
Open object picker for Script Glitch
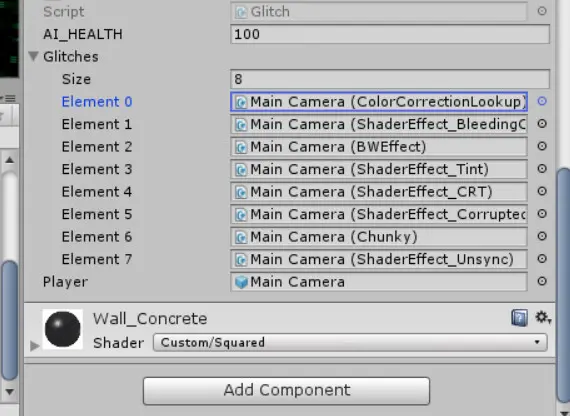542,11
